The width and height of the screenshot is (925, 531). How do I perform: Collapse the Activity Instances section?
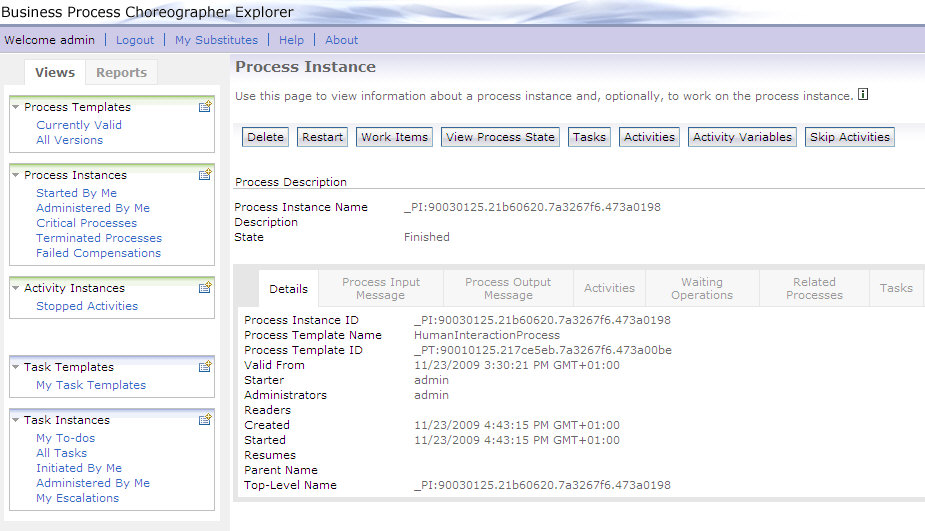[x=16, y=288]
